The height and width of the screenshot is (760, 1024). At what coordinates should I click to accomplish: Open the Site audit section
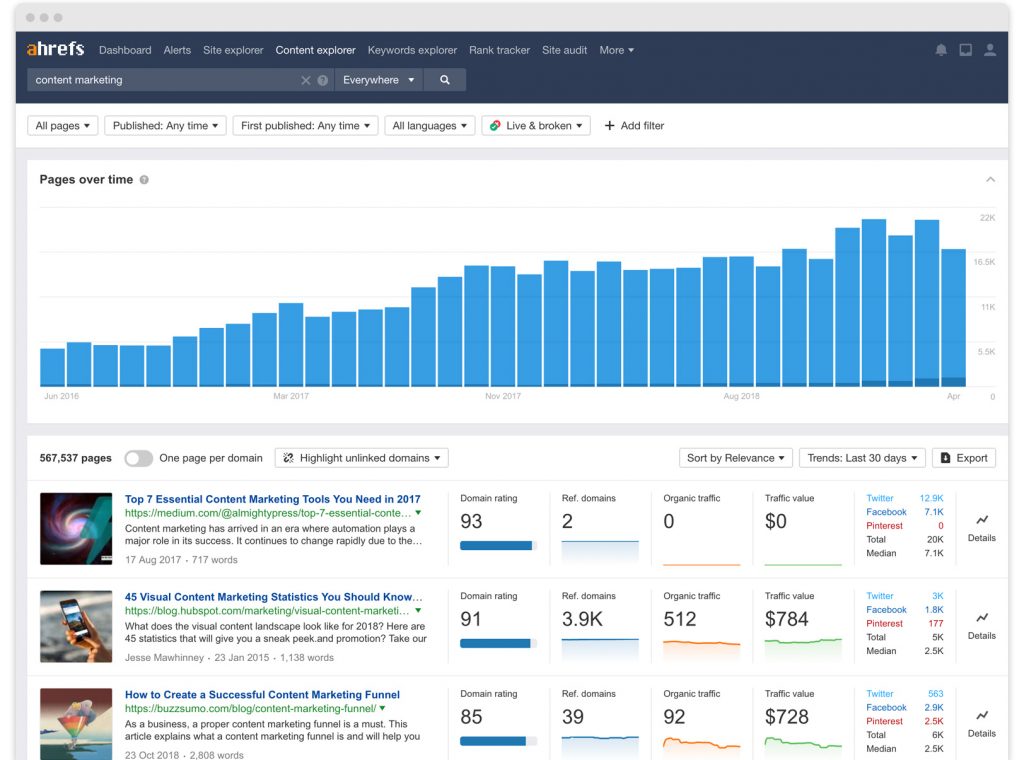pos(564,49)
